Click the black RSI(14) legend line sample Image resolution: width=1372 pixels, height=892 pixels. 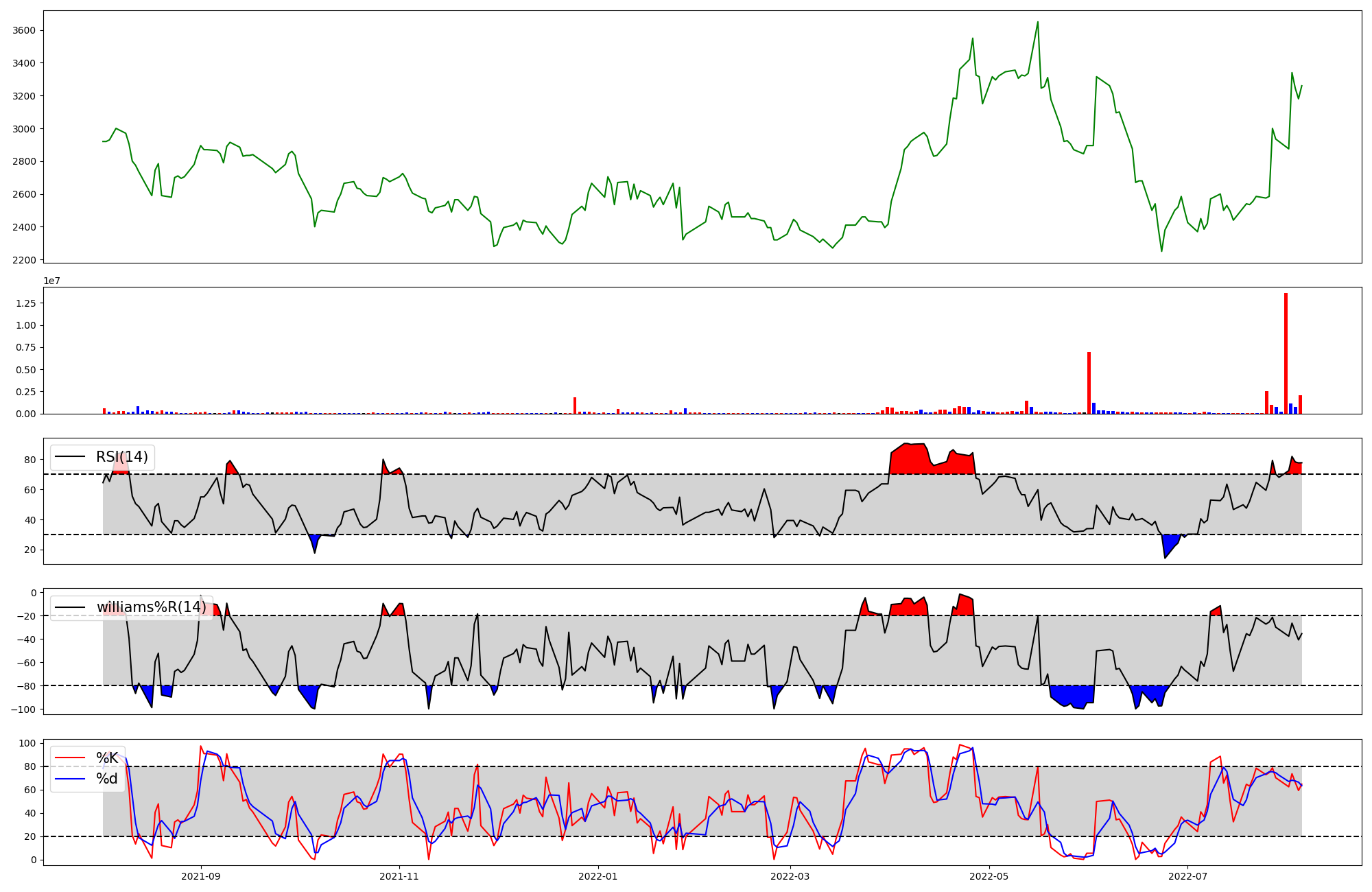click(70, 457)
